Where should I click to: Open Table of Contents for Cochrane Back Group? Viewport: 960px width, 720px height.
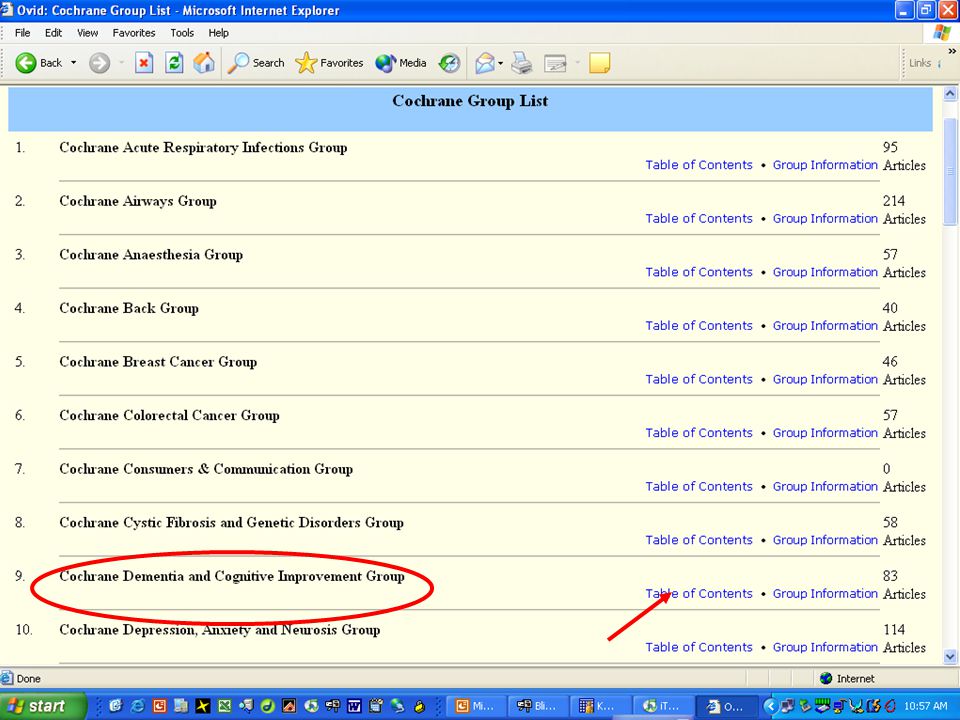(x=699, y=326)
